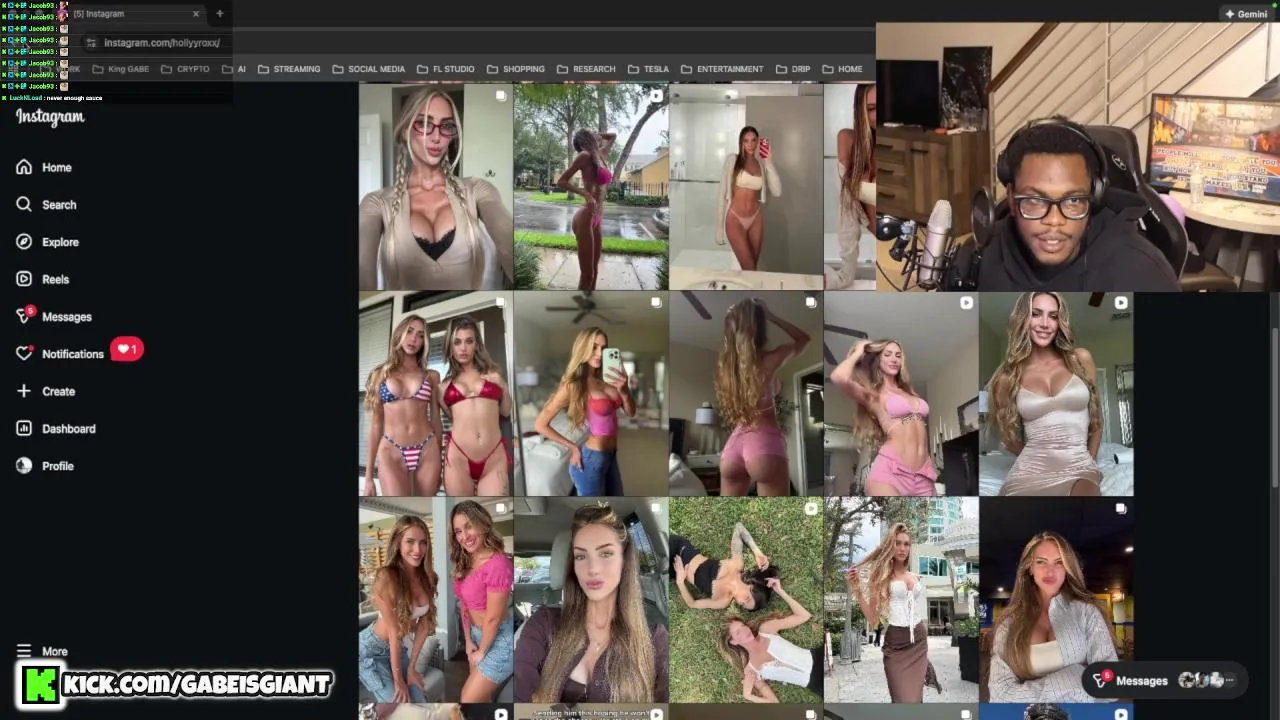Click the Create plus icon
1280x720 pixels.
pyautogui.click(x=24, y=391)
